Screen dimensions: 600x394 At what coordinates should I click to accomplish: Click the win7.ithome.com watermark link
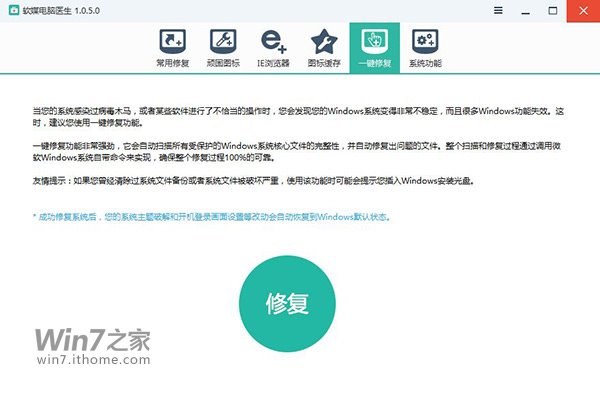coord(94,360)
